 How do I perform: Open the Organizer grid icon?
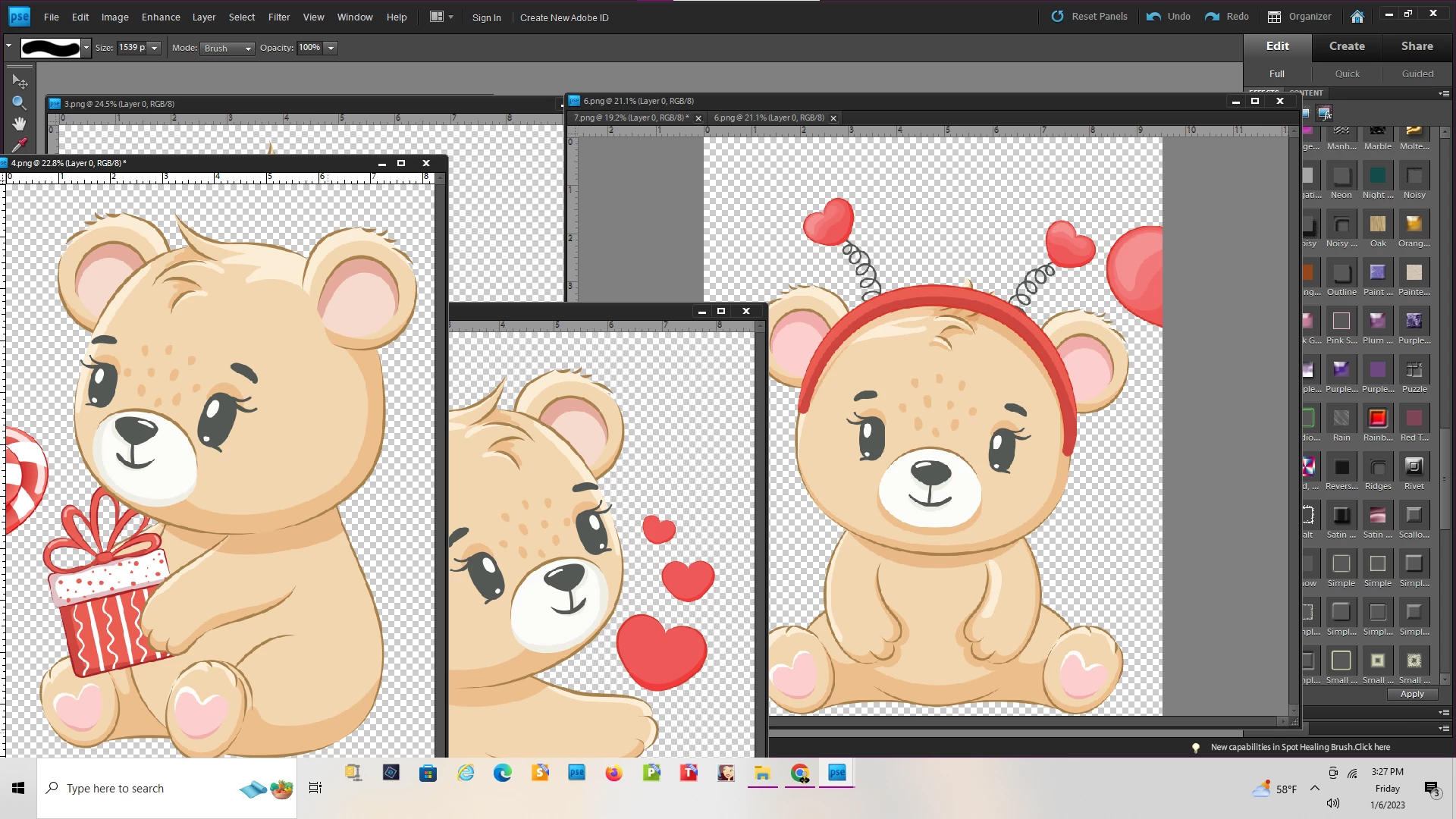[1275, 17]
